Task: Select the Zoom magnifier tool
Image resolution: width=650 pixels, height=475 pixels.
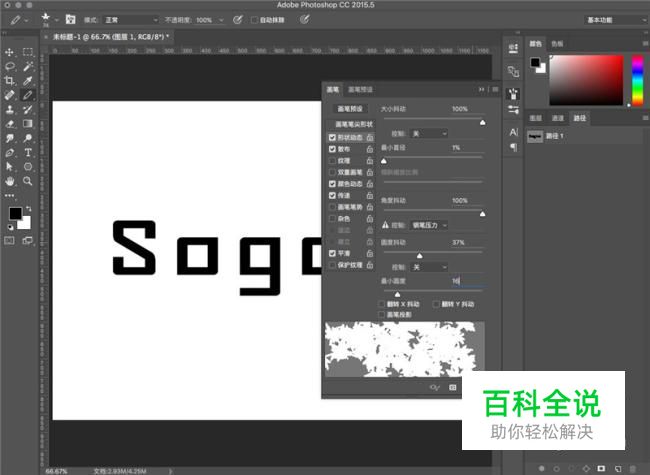Action: (x=28, y=181)
